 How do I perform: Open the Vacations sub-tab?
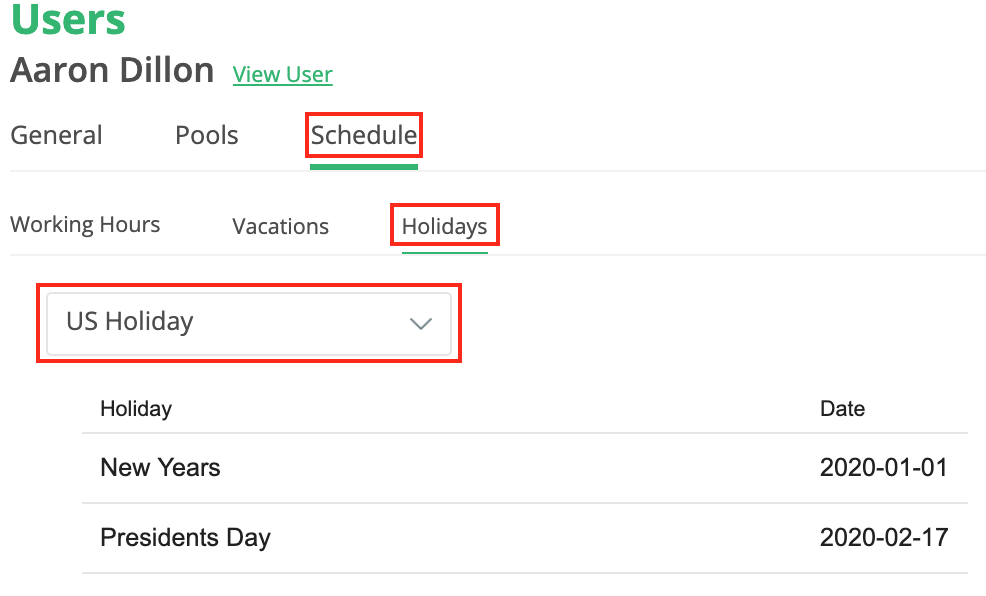point(280,226)
